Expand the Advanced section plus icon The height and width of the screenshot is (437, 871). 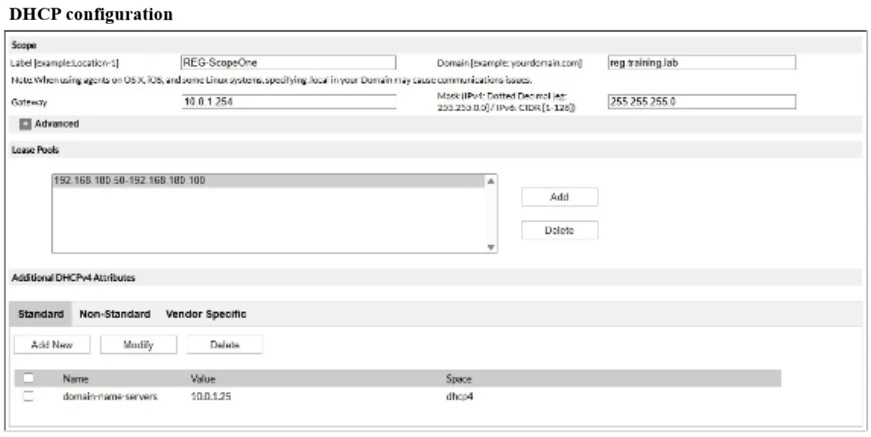pos(25,124)
